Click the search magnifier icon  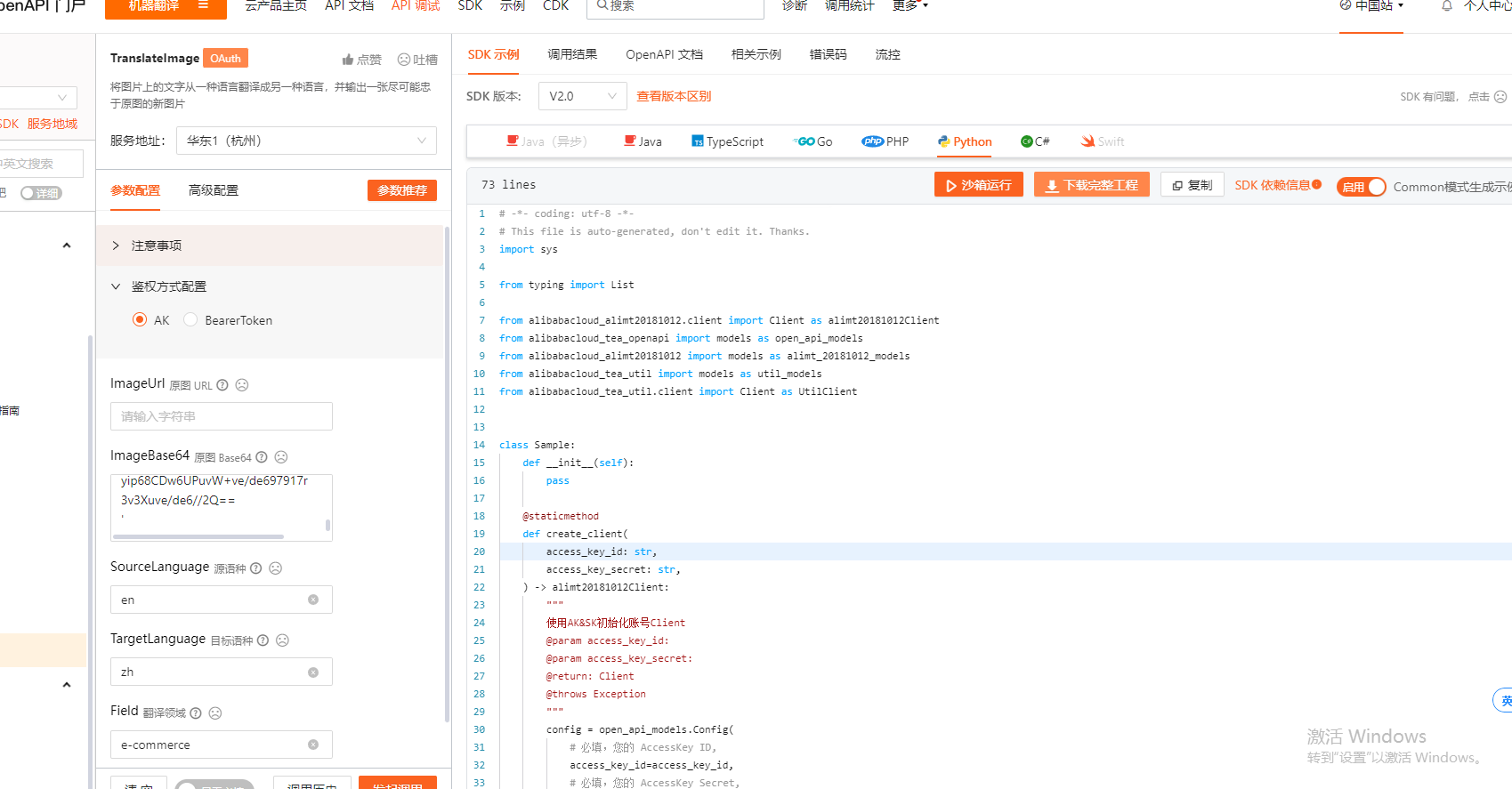[602, 5]
